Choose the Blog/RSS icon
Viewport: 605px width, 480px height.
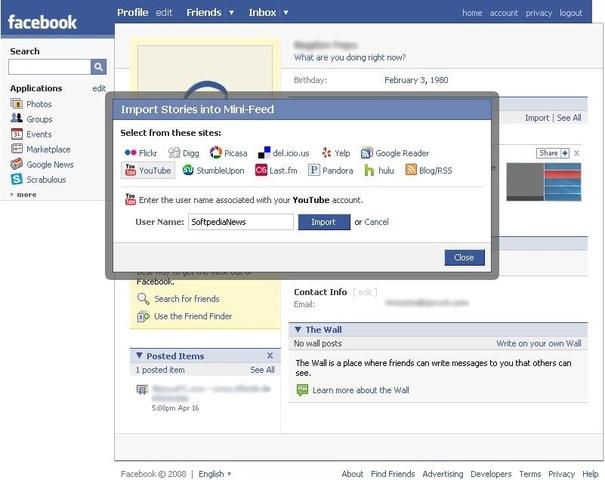[411, 170]
